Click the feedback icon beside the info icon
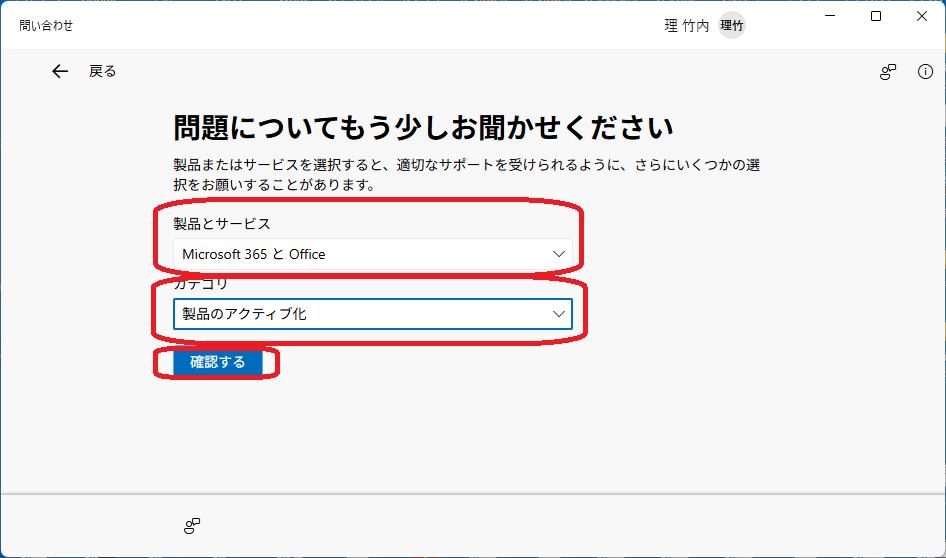The height and width of the screenshot is (558, 946). pos(887,71)
